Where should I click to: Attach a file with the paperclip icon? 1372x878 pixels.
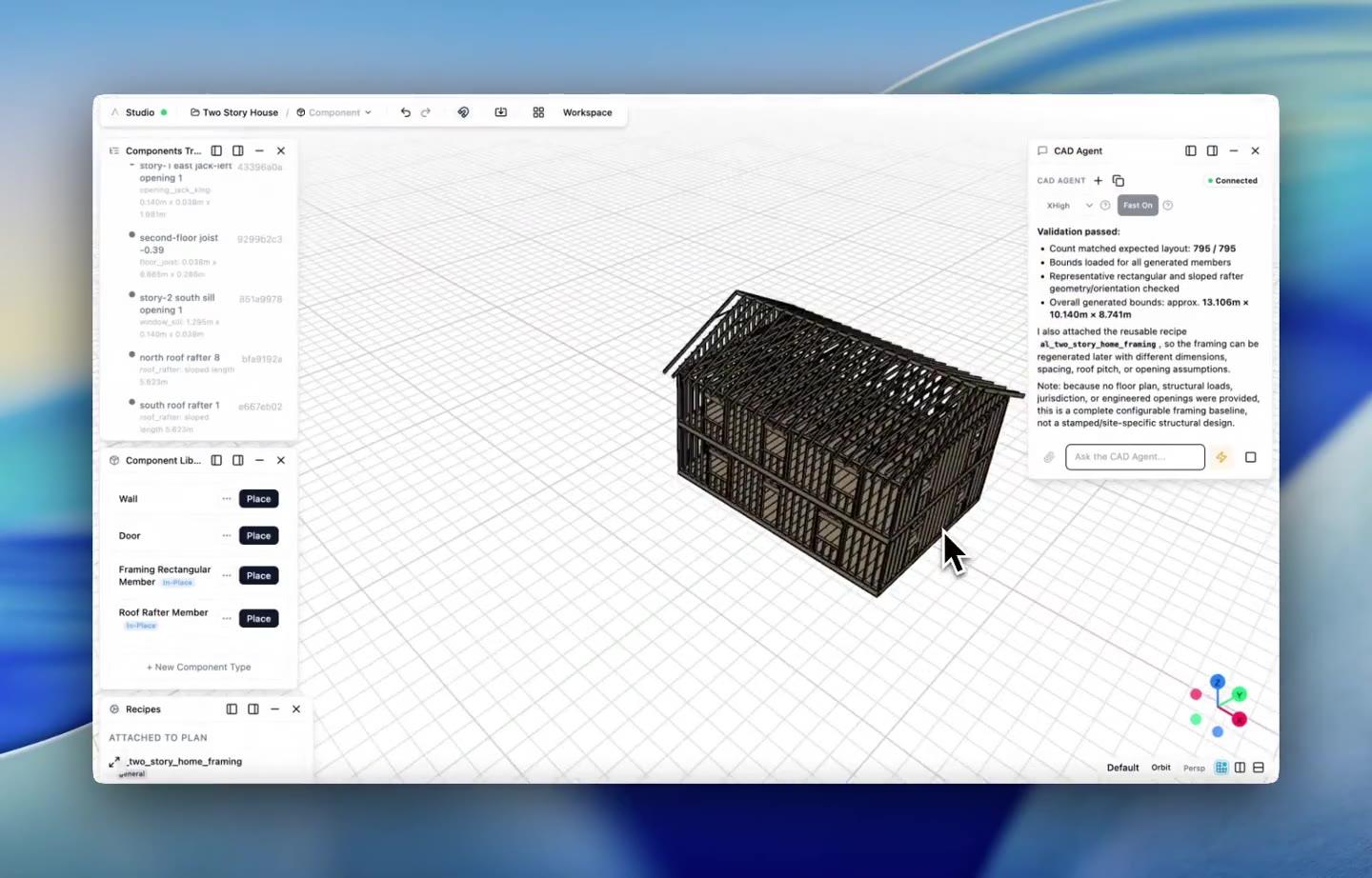[1049, 457]
